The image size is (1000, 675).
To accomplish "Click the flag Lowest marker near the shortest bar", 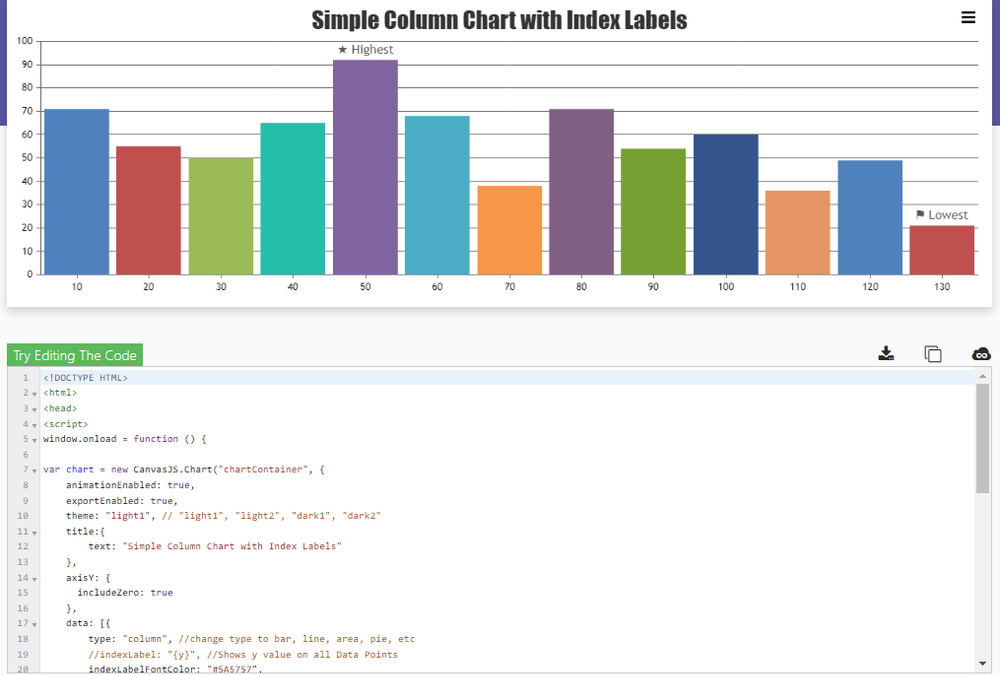I will [x=943, y=214].
